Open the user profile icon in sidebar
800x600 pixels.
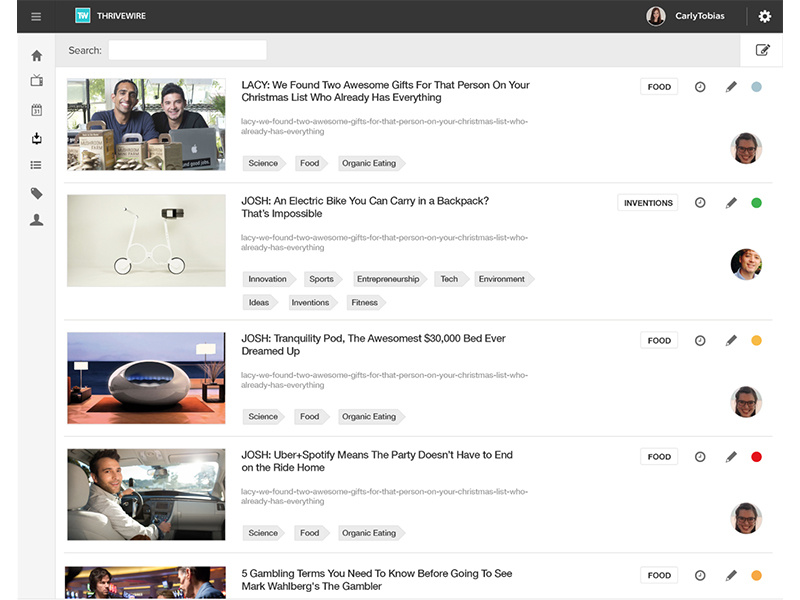[37, 220]
